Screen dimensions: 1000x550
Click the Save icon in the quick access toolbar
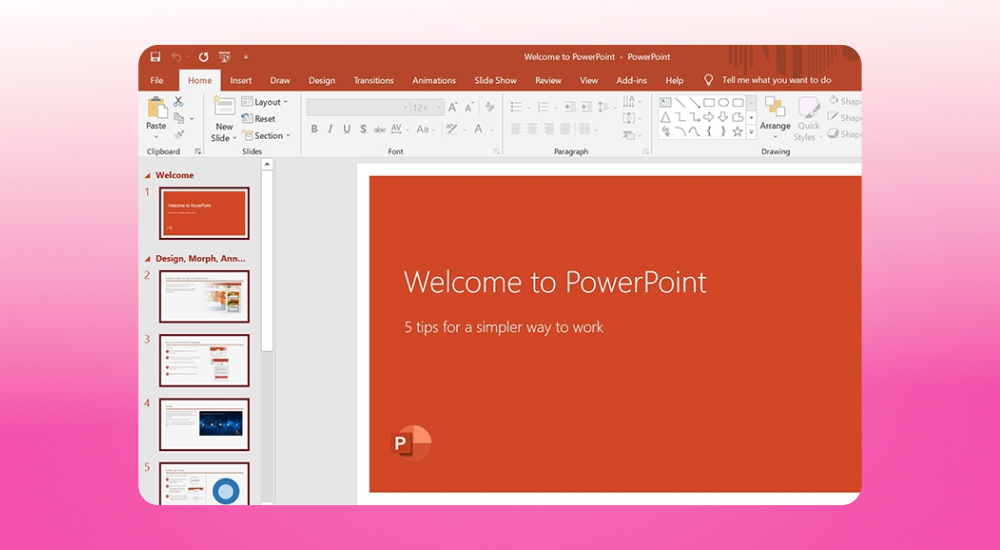tap(155, 57)
